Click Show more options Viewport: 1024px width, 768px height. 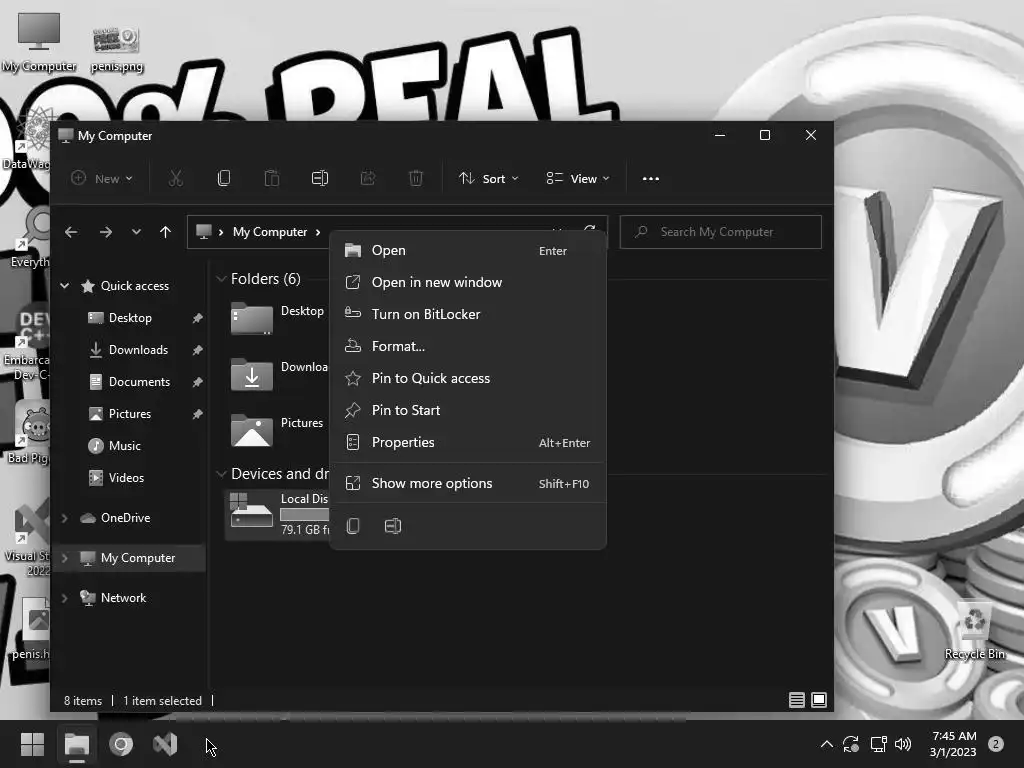468,483
